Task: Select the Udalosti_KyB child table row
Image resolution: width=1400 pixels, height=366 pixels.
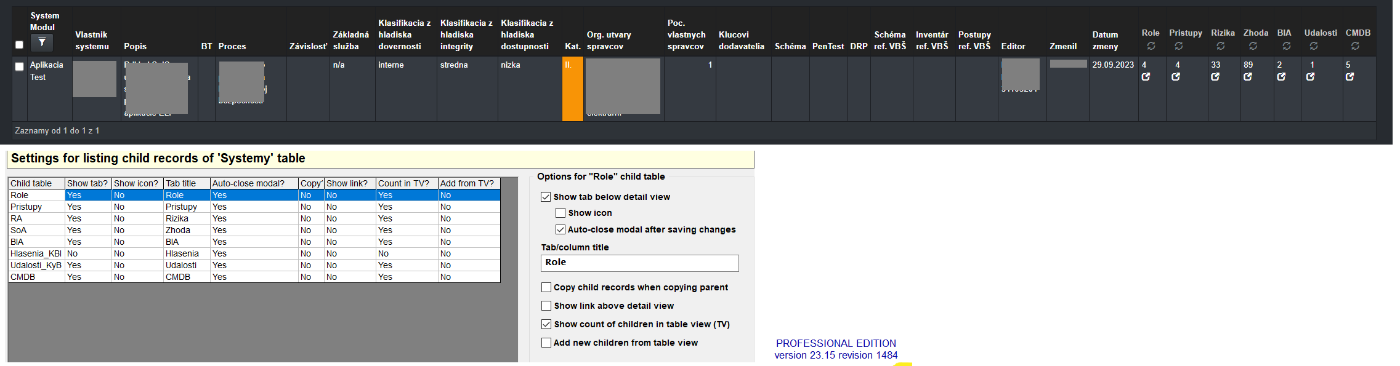Action: 253,265
